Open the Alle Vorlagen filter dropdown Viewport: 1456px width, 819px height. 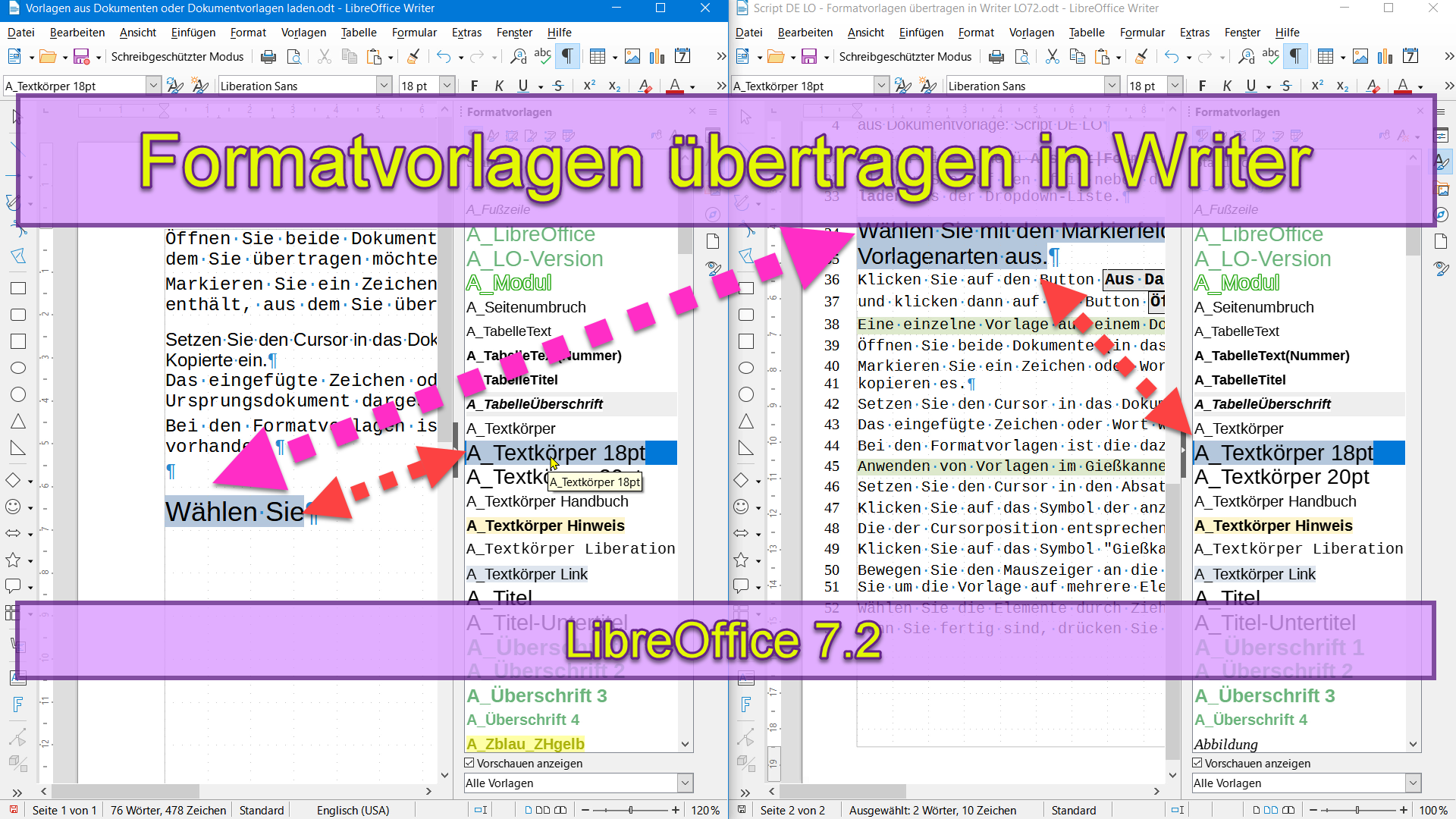(685, 783)
